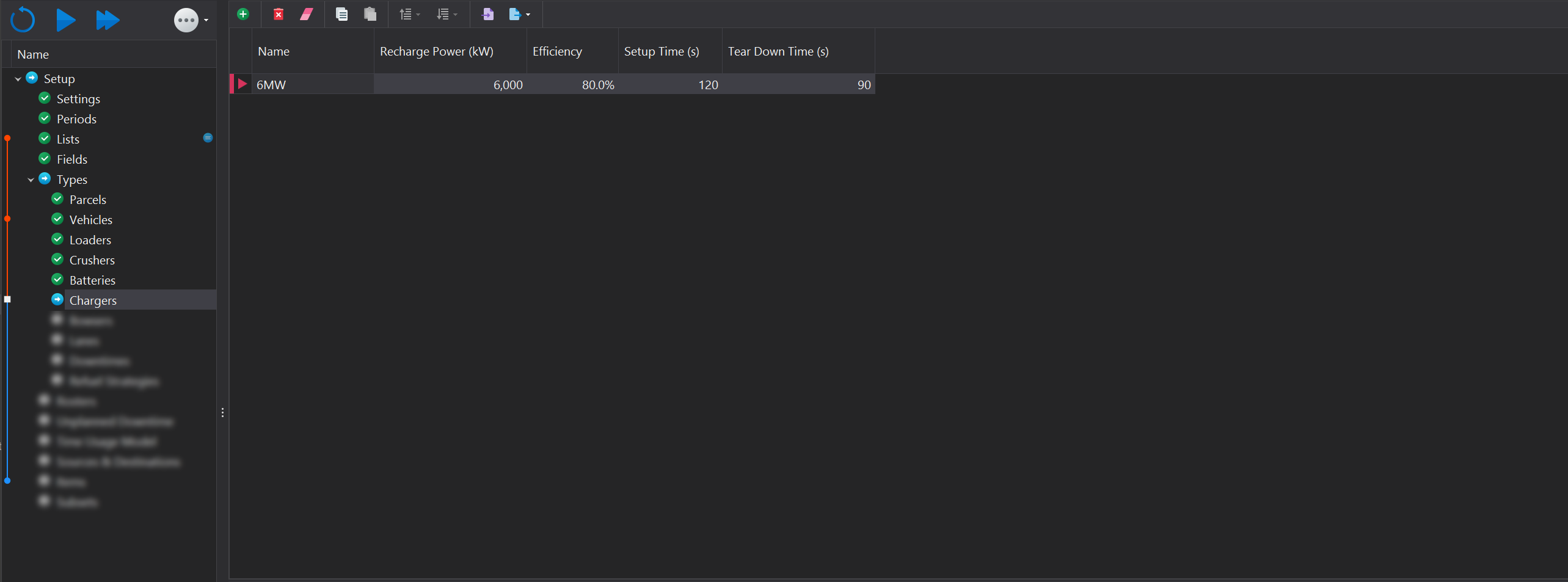Collapse the Setup tree node
This screenshot has height=582, width=1568.
tap(18, 79)
